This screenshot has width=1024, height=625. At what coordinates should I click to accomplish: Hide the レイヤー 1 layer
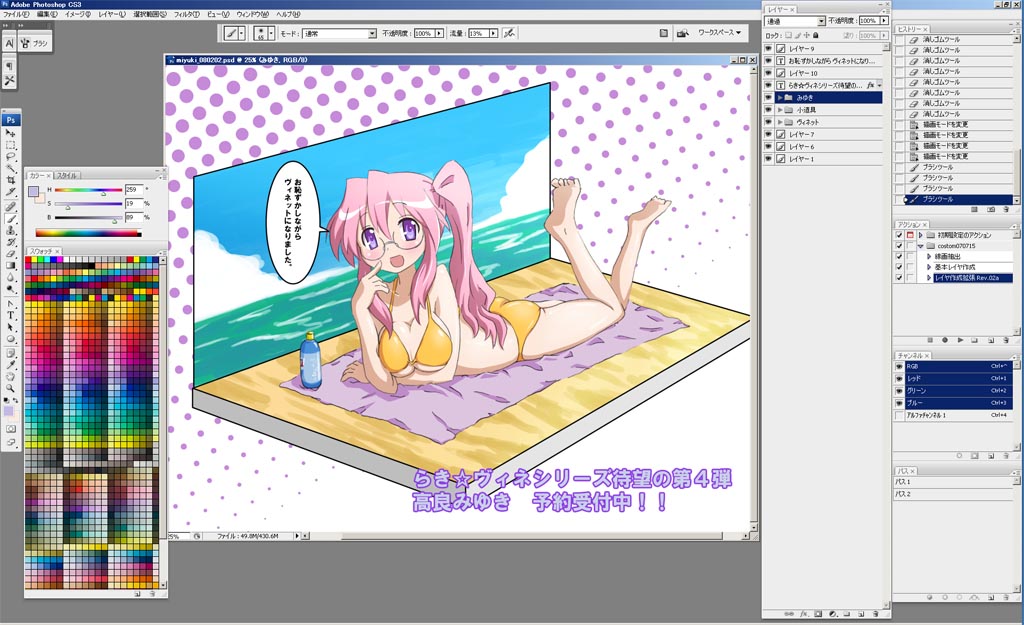pyautogui.click(x=769, y=159)
